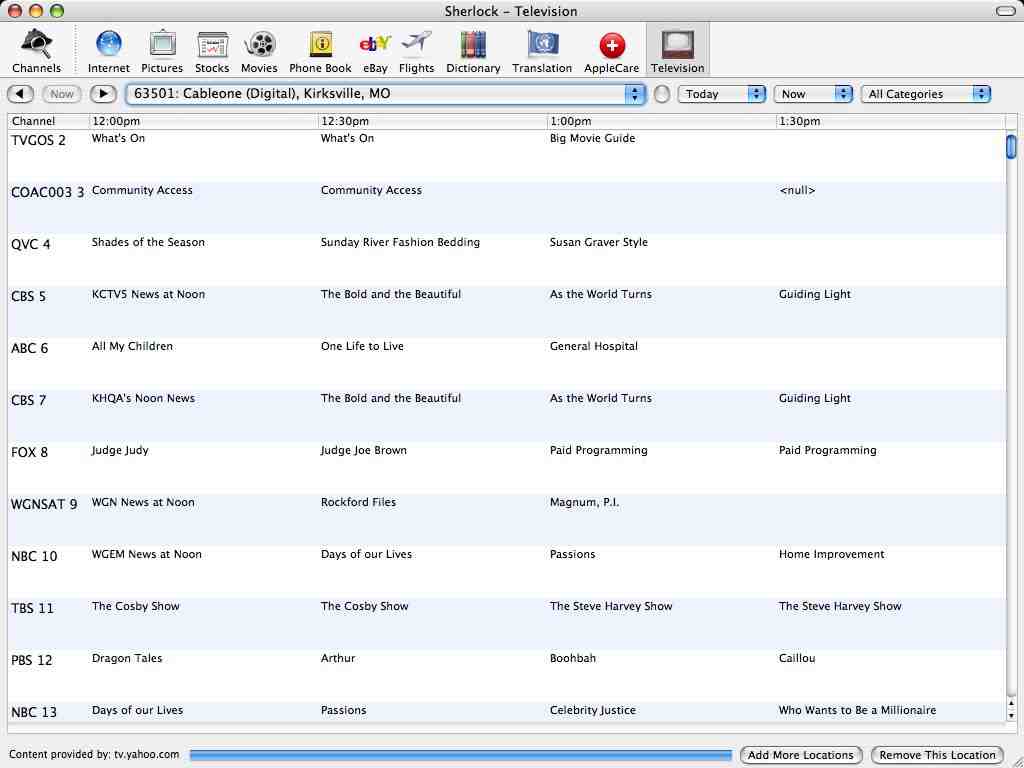Click the vertical scrollbar thumb
This screenshot has width=1024, height=768.
(x=1011, y=146)
